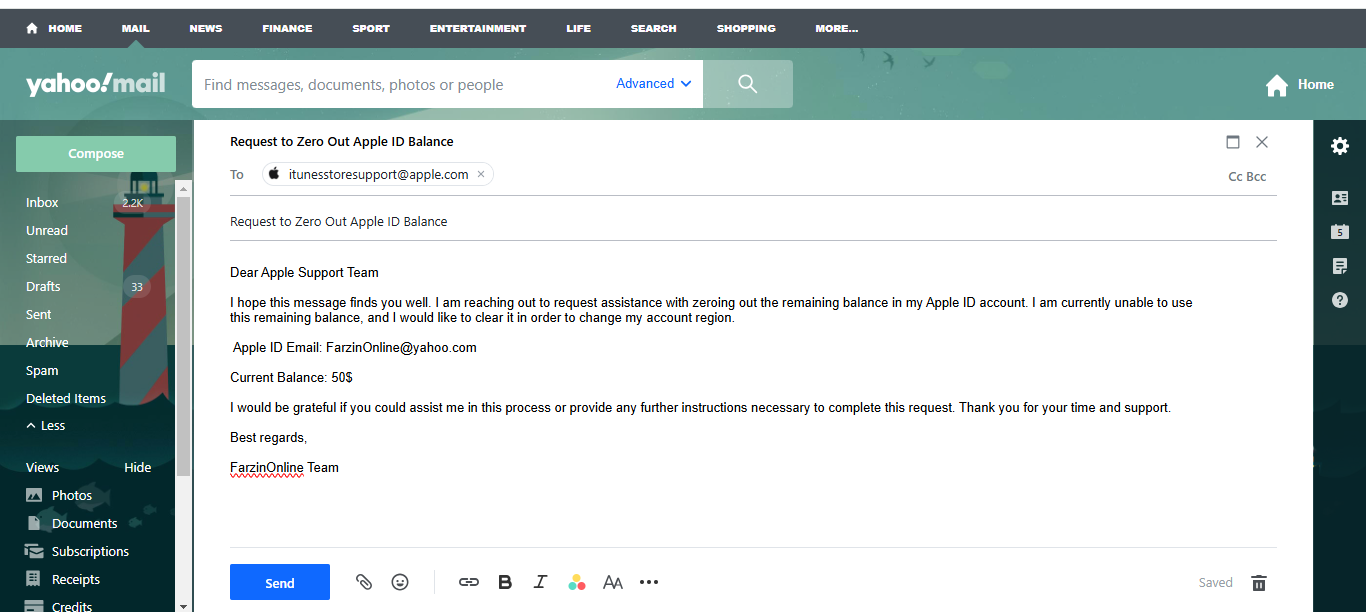
Task: Click the "Dear Apple Support Team" greeting
Action: (x=304, y=272)
